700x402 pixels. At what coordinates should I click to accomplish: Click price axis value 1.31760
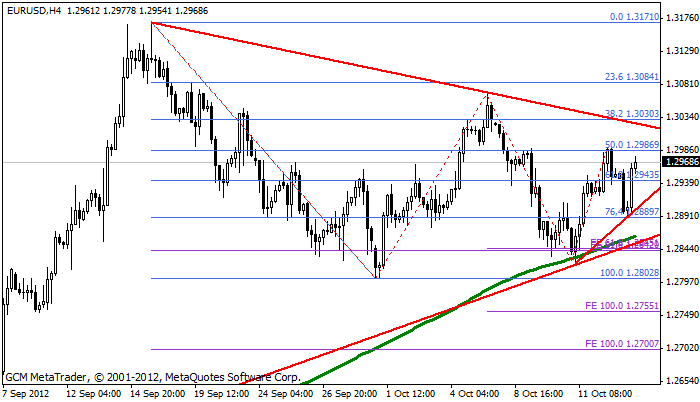tap(682, 18)
